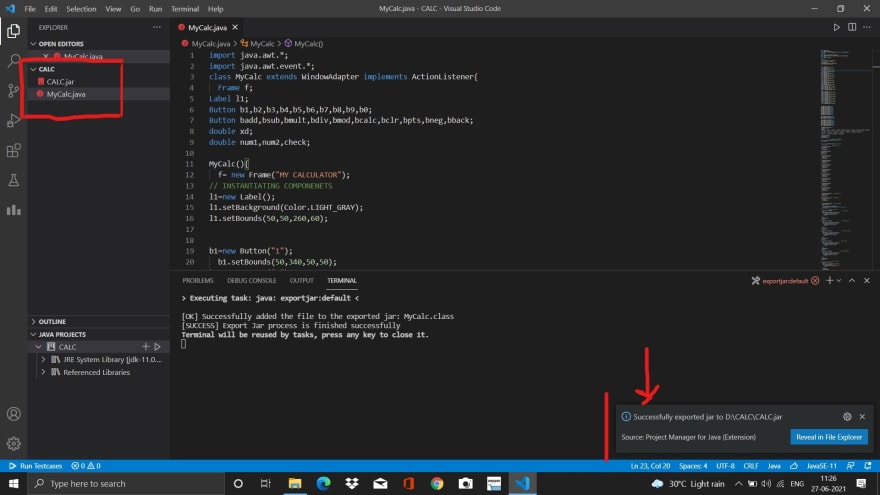
Task: Run the Java file using the play icon
Action: point(836,27)
